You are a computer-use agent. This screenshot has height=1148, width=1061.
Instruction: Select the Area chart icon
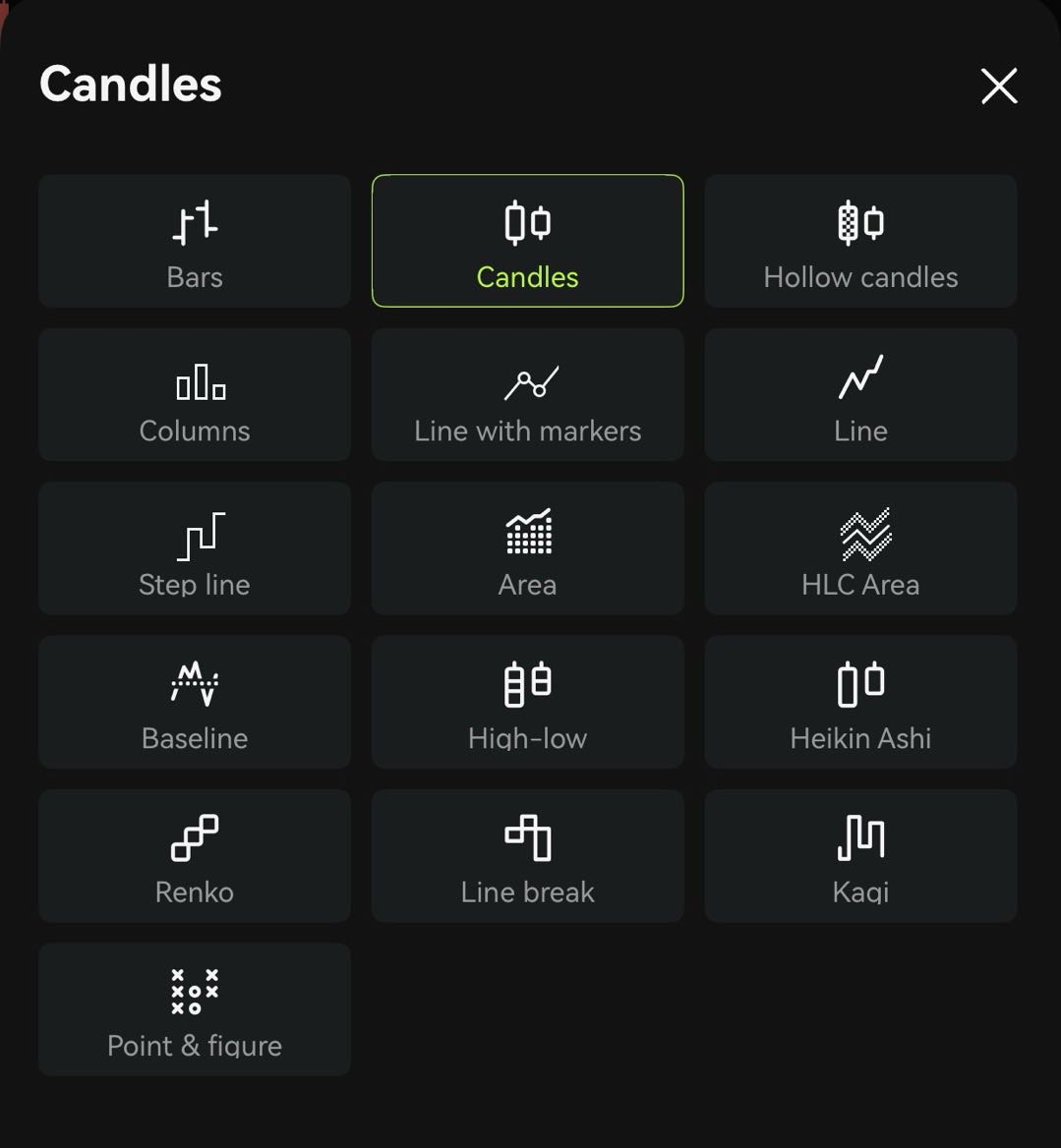(x=529, y=531)
